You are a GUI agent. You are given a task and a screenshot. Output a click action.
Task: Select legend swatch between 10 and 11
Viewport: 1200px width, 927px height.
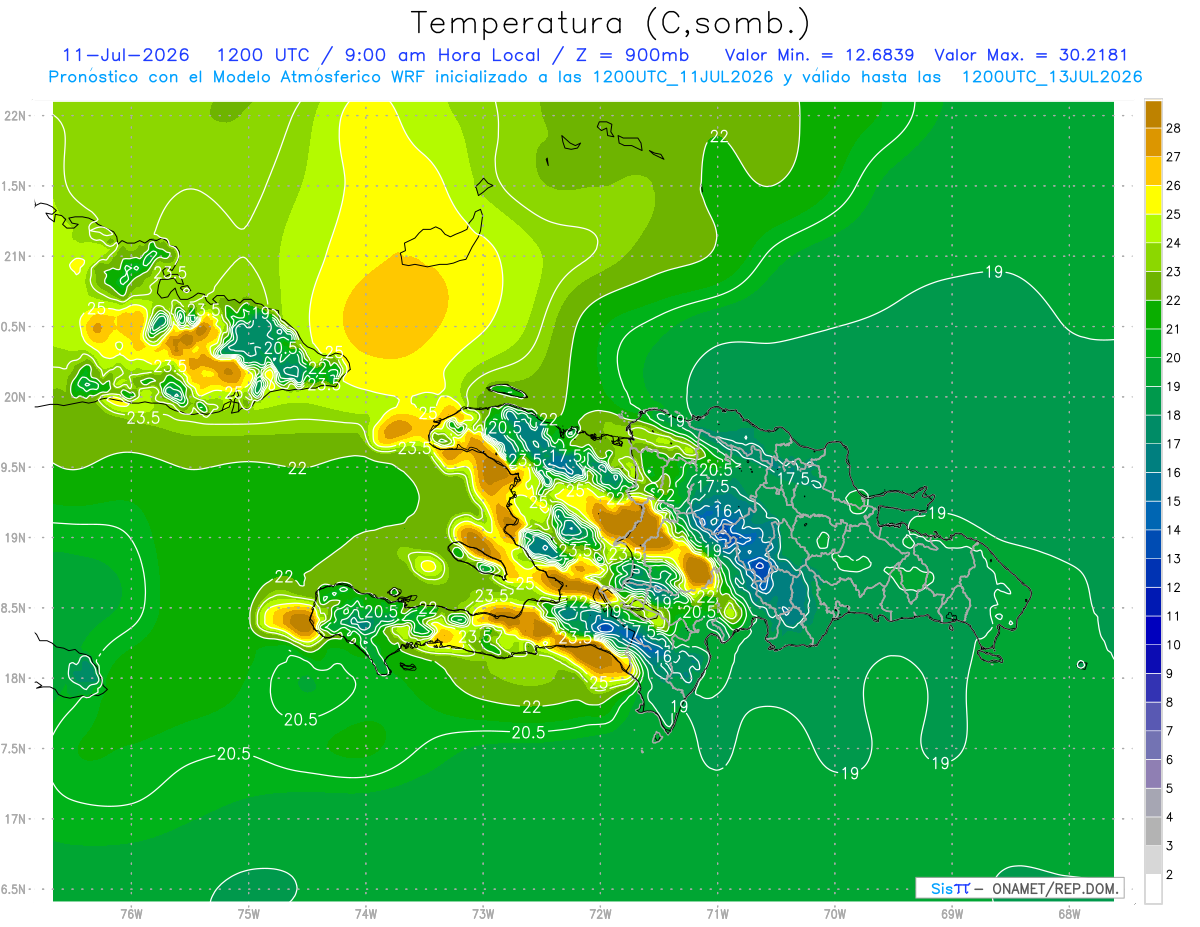click(x=1153, y=630)
